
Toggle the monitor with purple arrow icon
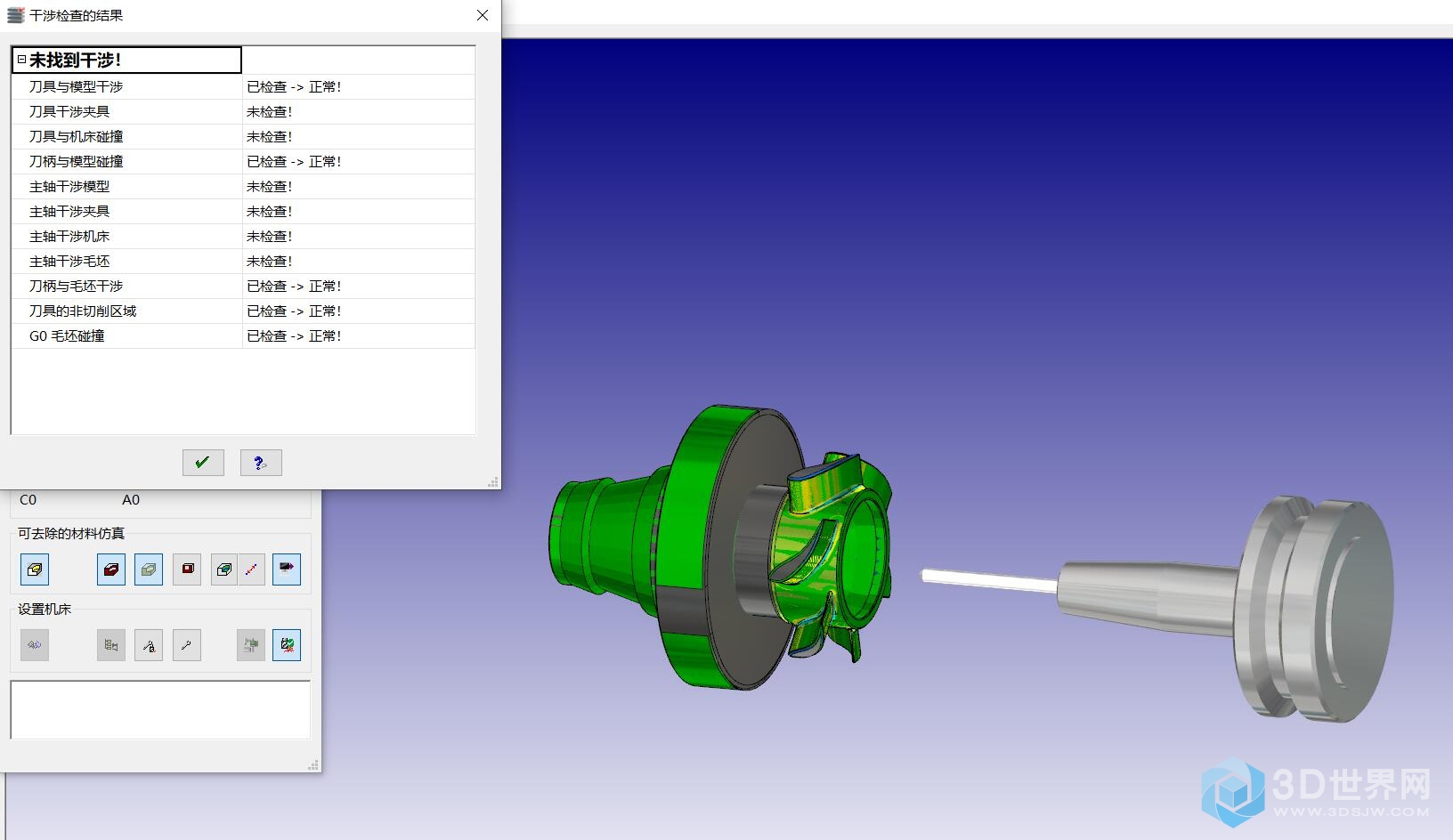pos(287,569)
